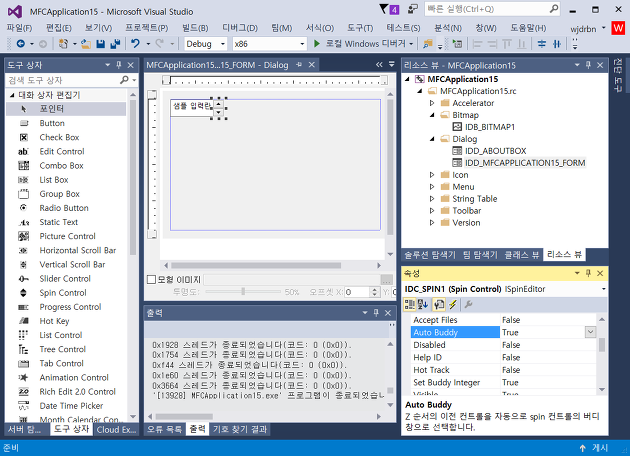Switch to the 솔루션 탐색기 tab

(x=430, y=254)
